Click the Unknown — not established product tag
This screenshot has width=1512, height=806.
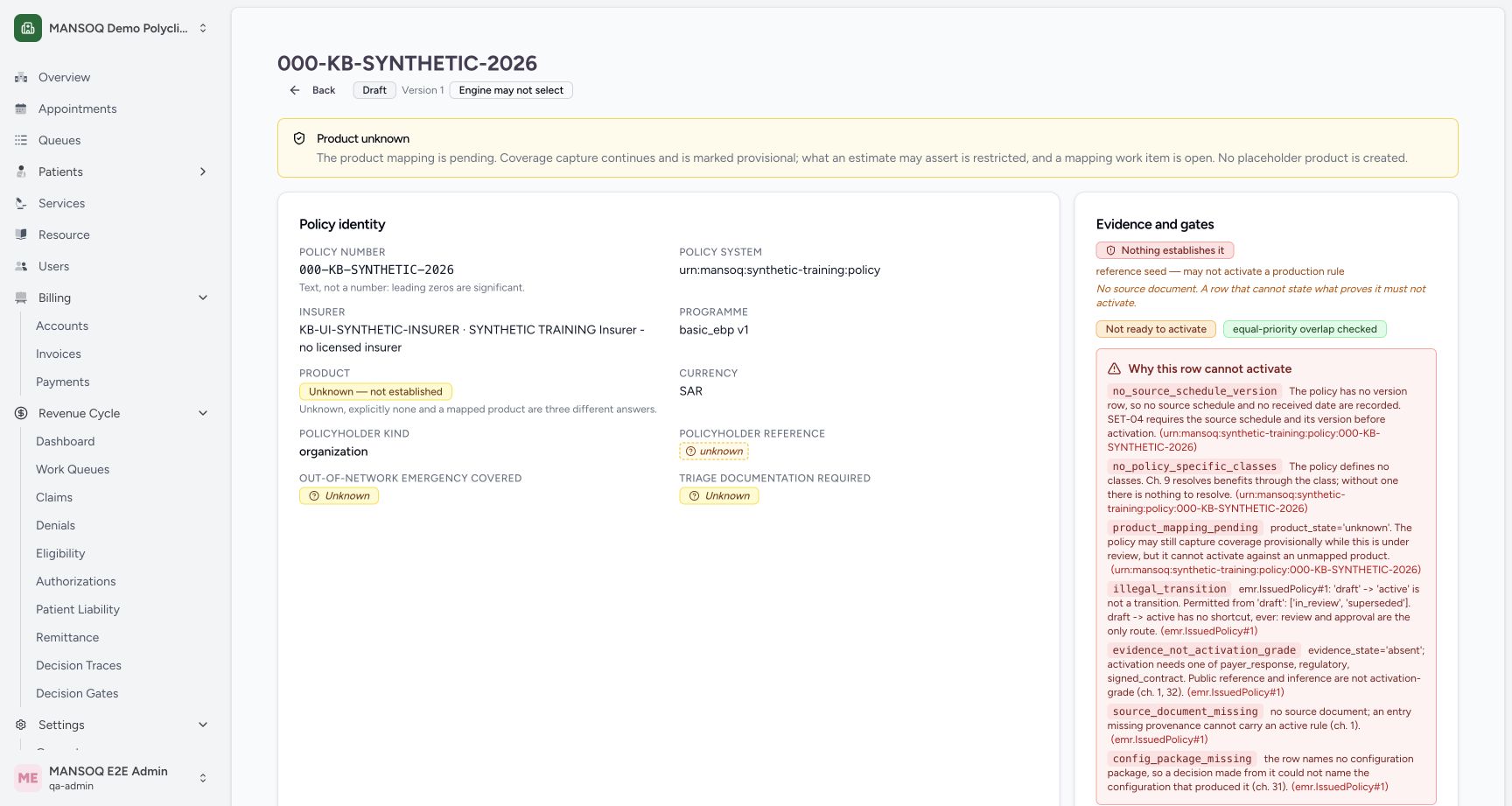[375, 391]
